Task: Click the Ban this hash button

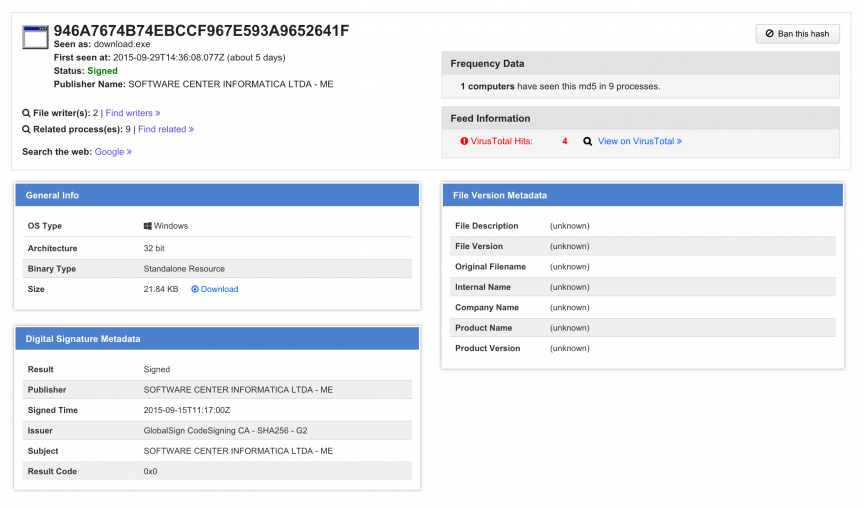Action: [x=797, y=34]
